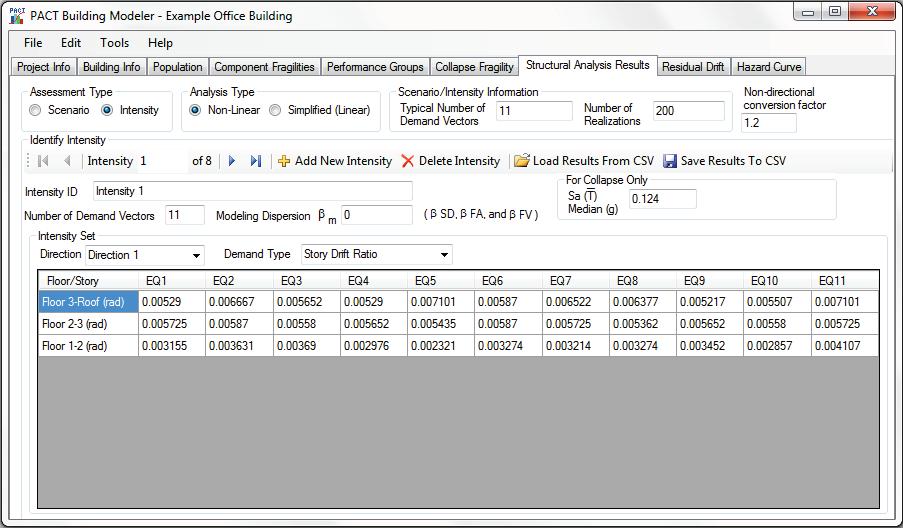Click the Number of Realizations field
This screenshot has height=528, width=903.
tap(688, 111)
